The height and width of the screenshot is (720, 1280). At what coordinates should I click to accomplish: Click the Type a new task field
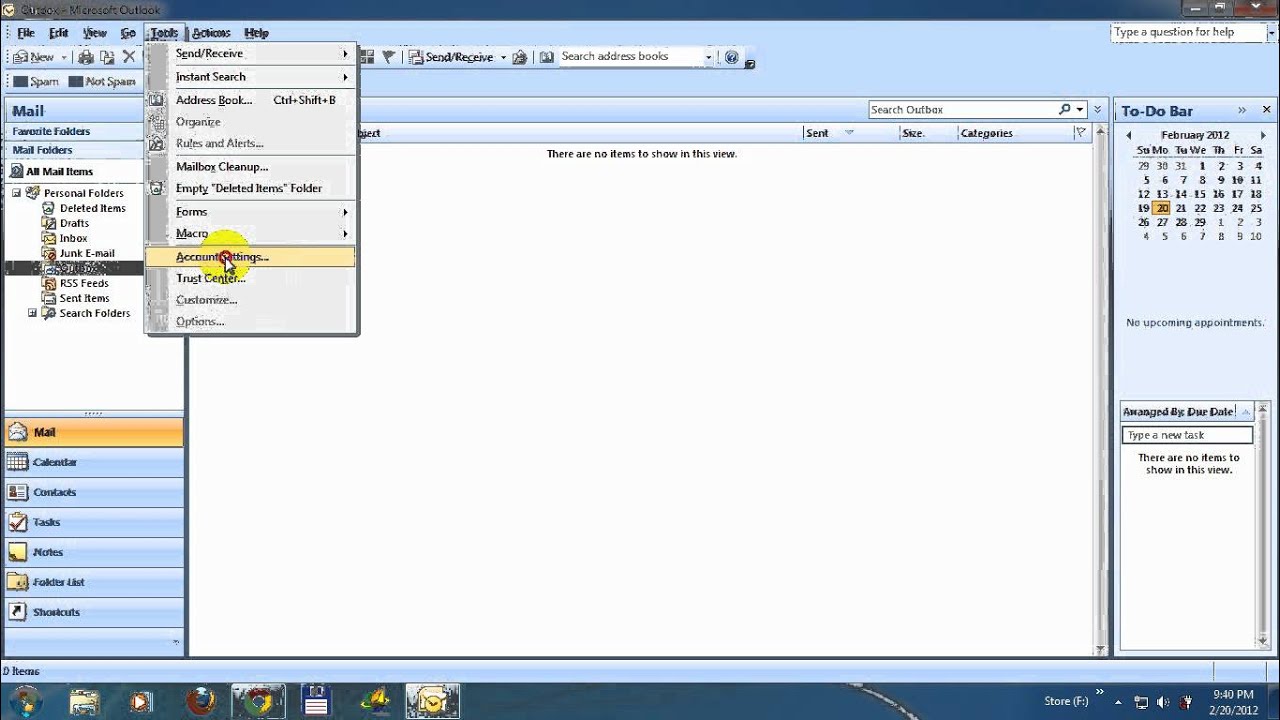click(1187, 435)
